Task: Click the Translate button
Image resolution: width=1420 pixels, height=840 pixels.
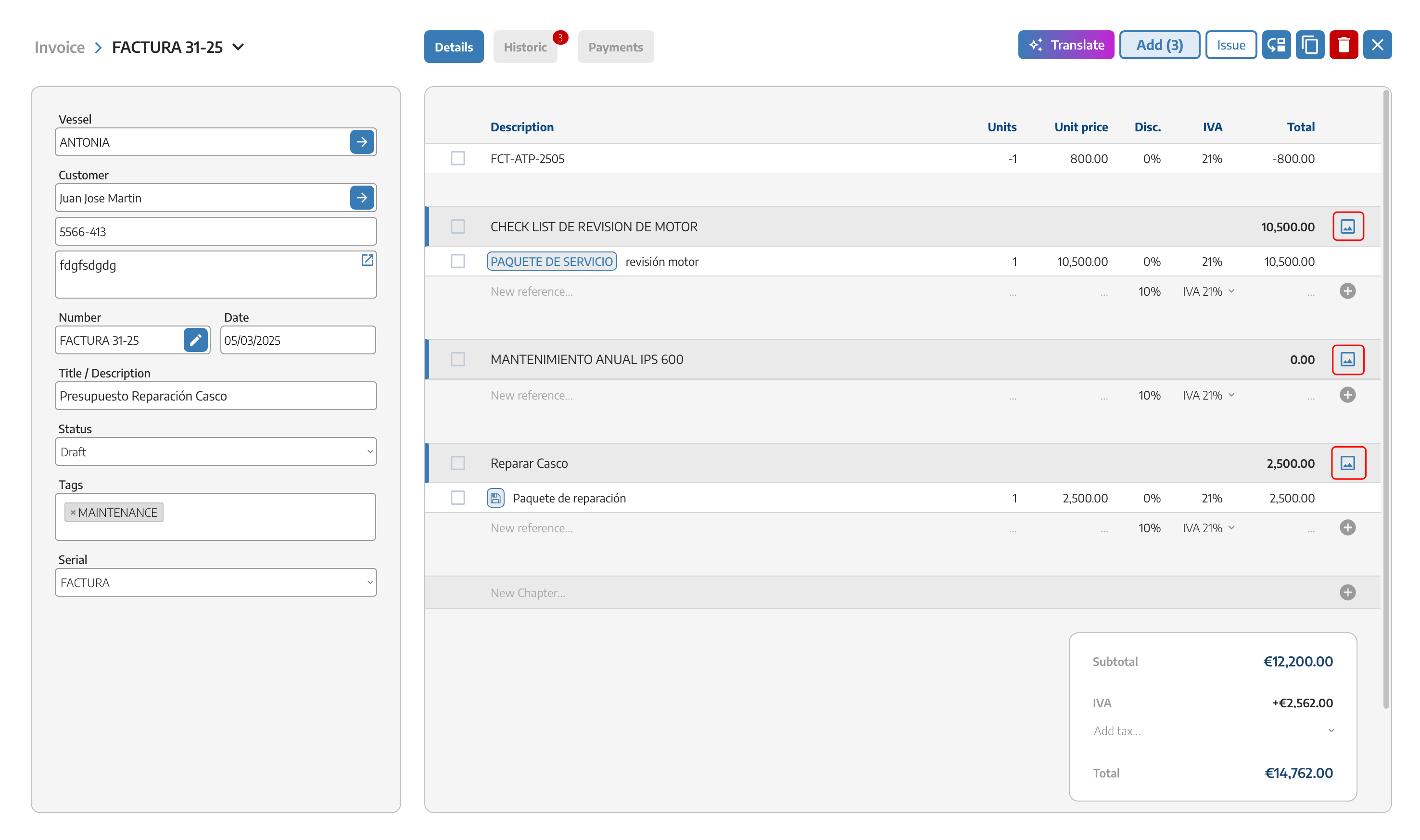Action: tap(1065, 45)
